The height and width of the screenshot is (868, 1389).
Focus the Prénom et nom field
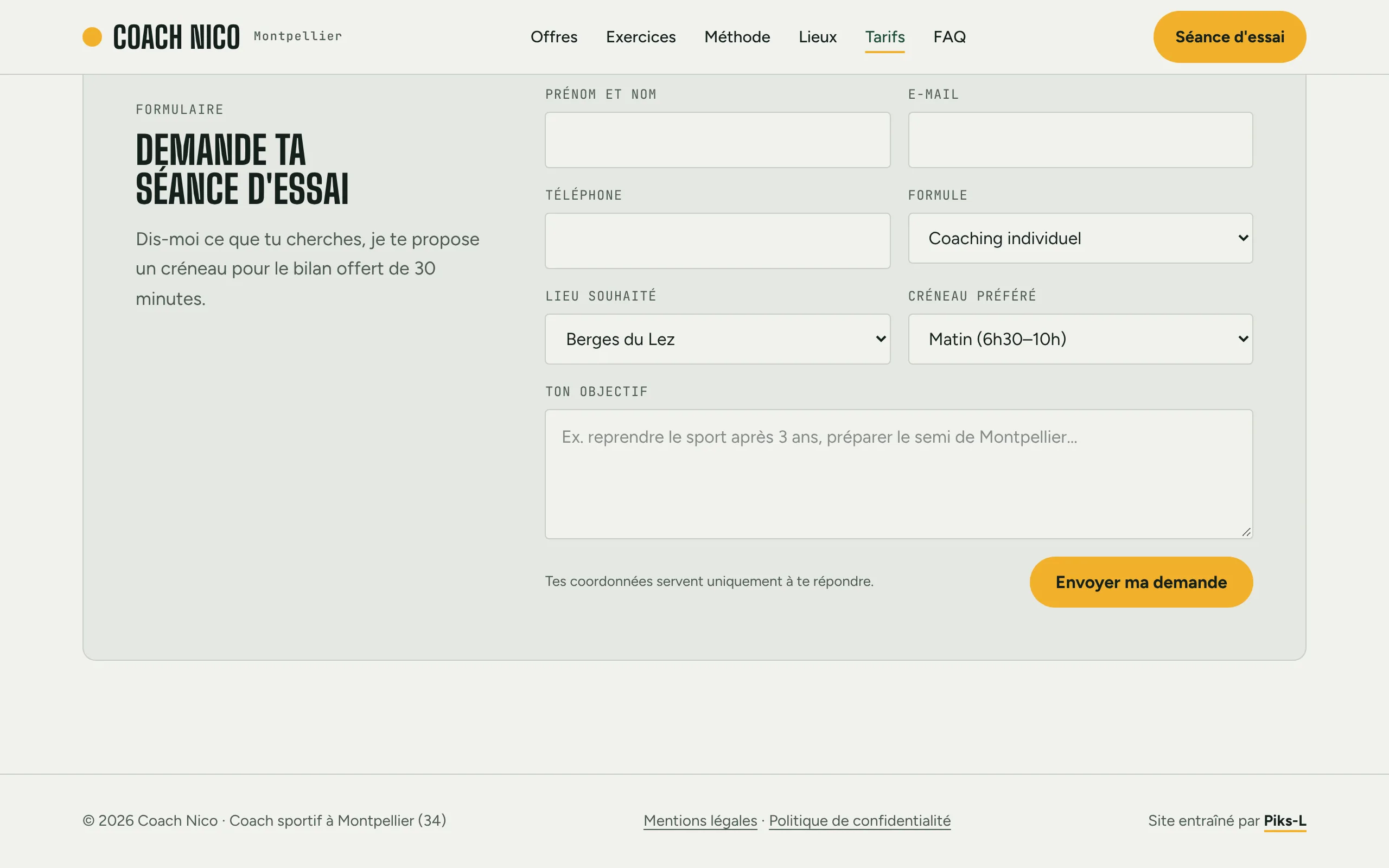pyautogui.click(x=717, y=140)
